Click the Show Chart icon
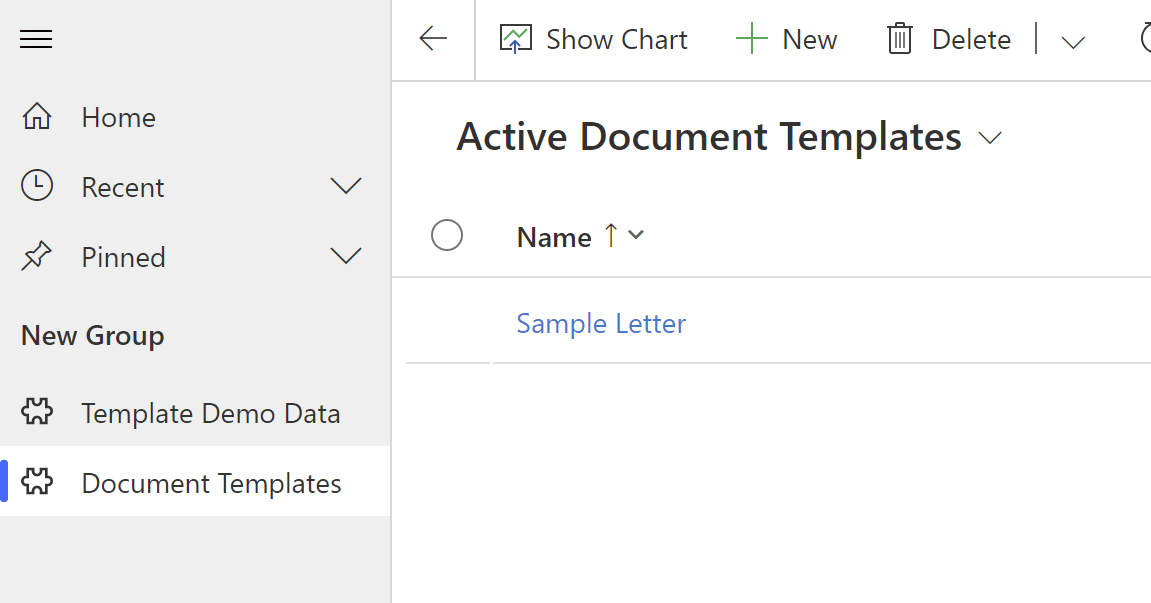This screenshot has width=1151, height=603. (x=515, y=39)
